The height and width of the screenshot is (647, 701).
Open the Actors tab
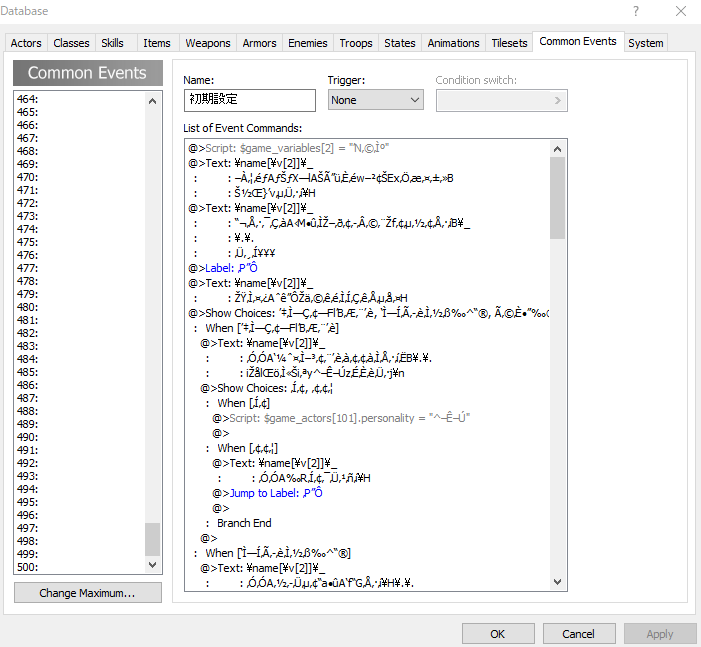tap(26, 43)
